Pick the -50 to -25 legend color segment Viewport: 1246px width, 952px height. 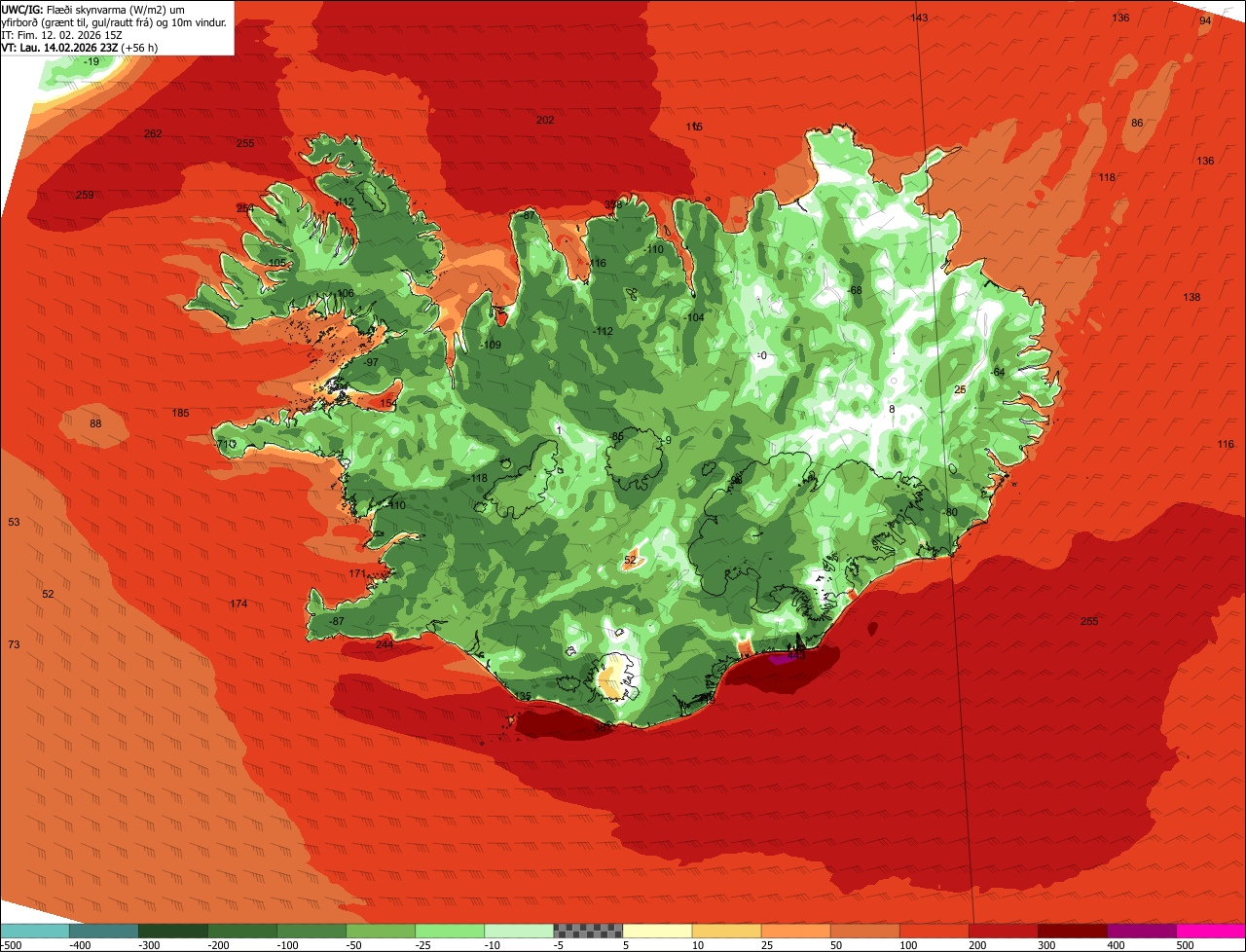[x=381, y=931]
